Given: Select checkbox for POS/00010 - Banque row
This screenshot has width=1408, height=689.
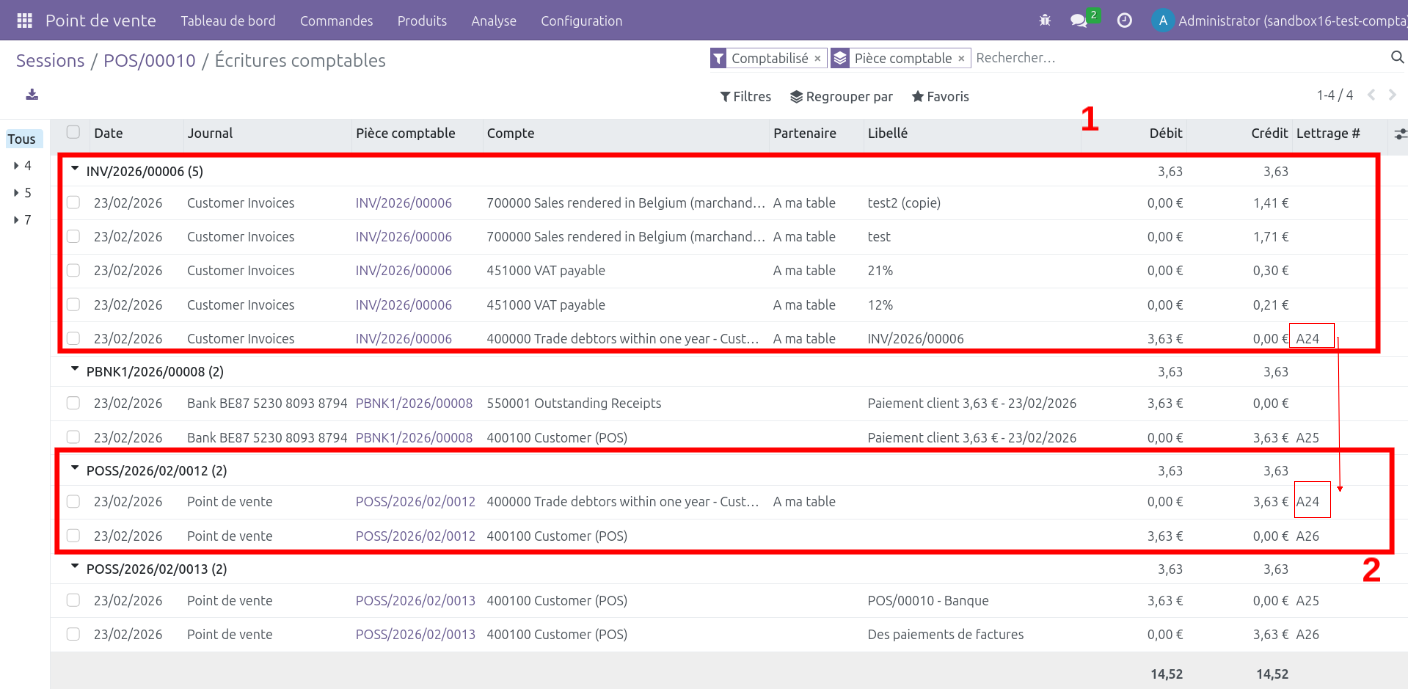Looking at the screenshot, I should (x=73, y=601).
